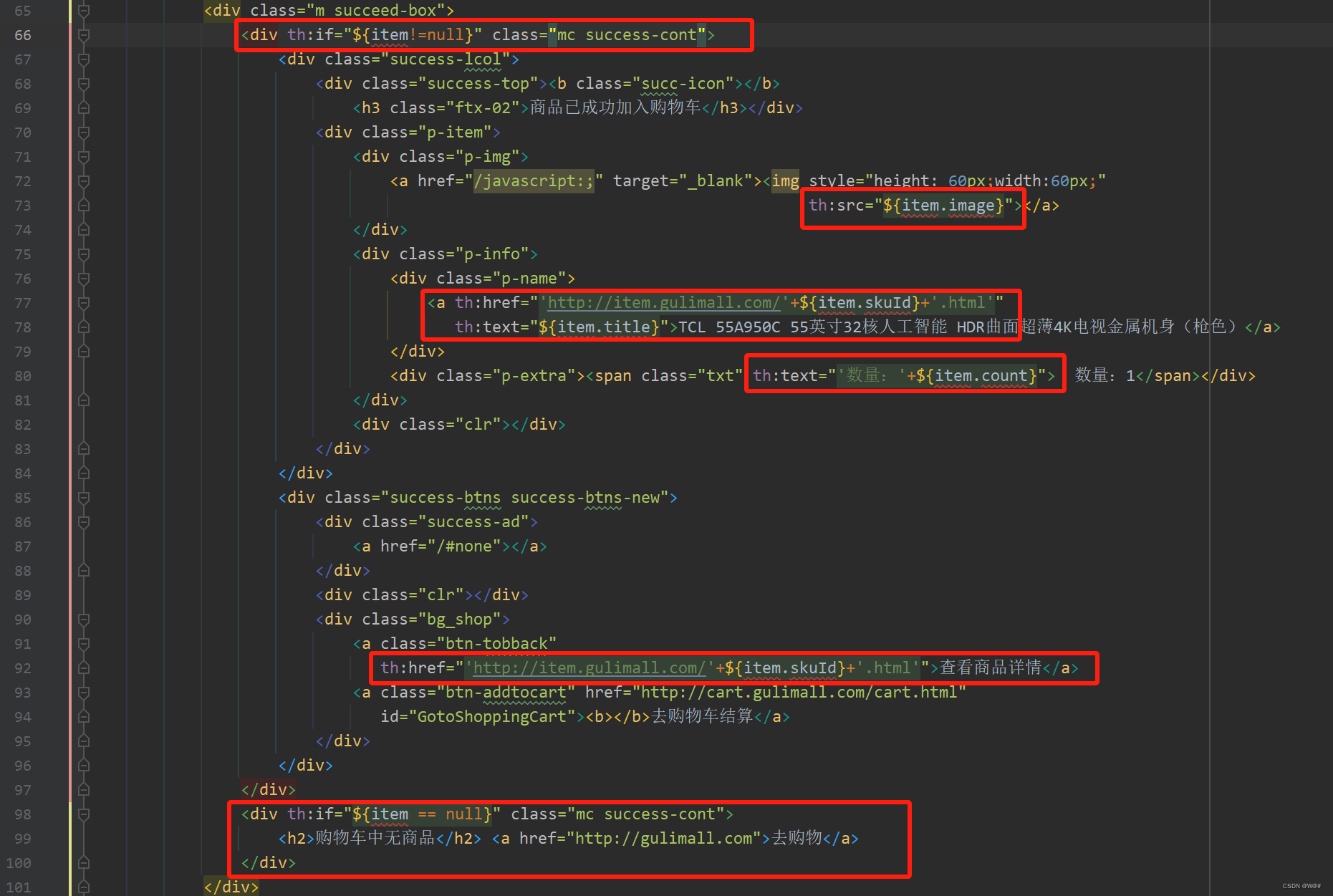Collapse the success-btns div at line 85
Viewport: 1333px width, 896px height.
pos(84,498)
